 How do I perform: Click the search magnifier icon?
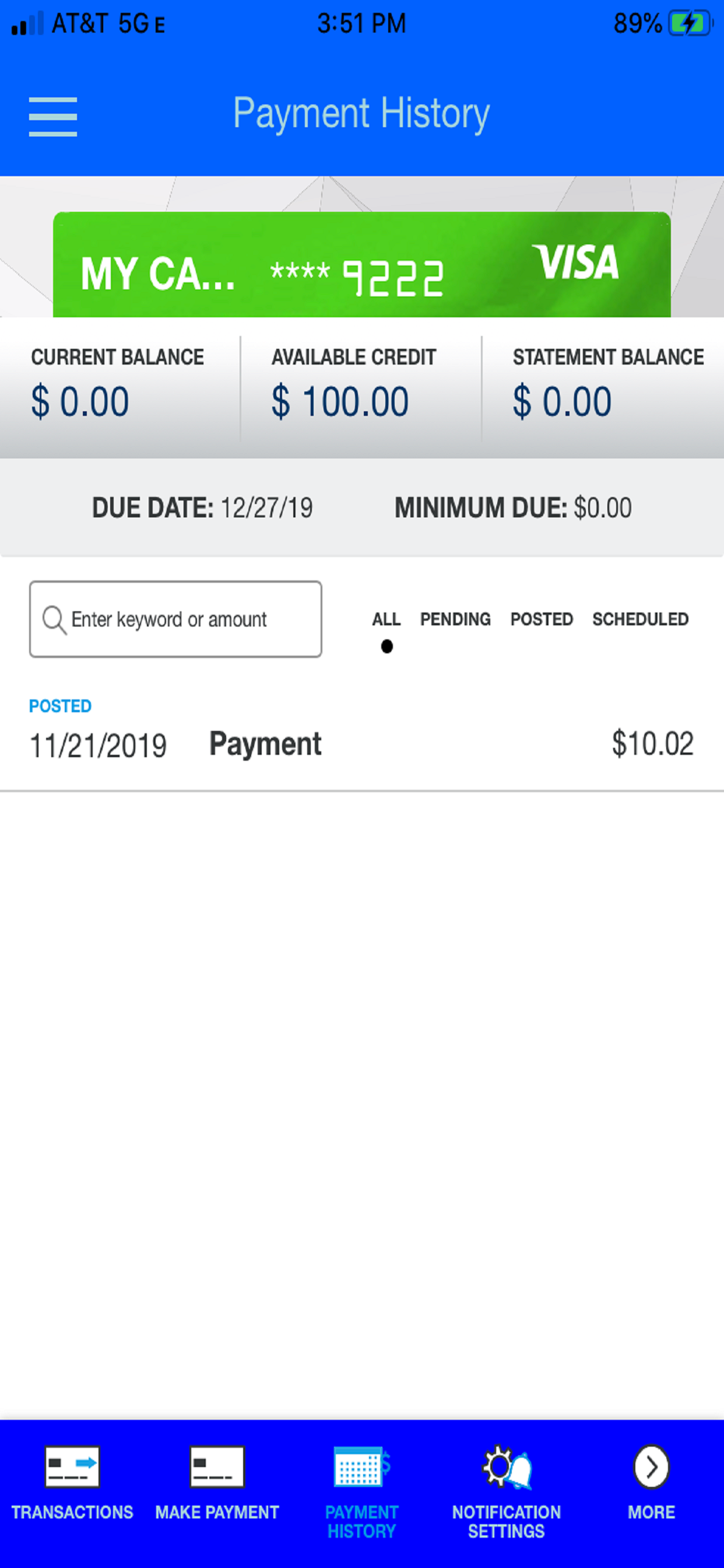[x=54, y=619]
